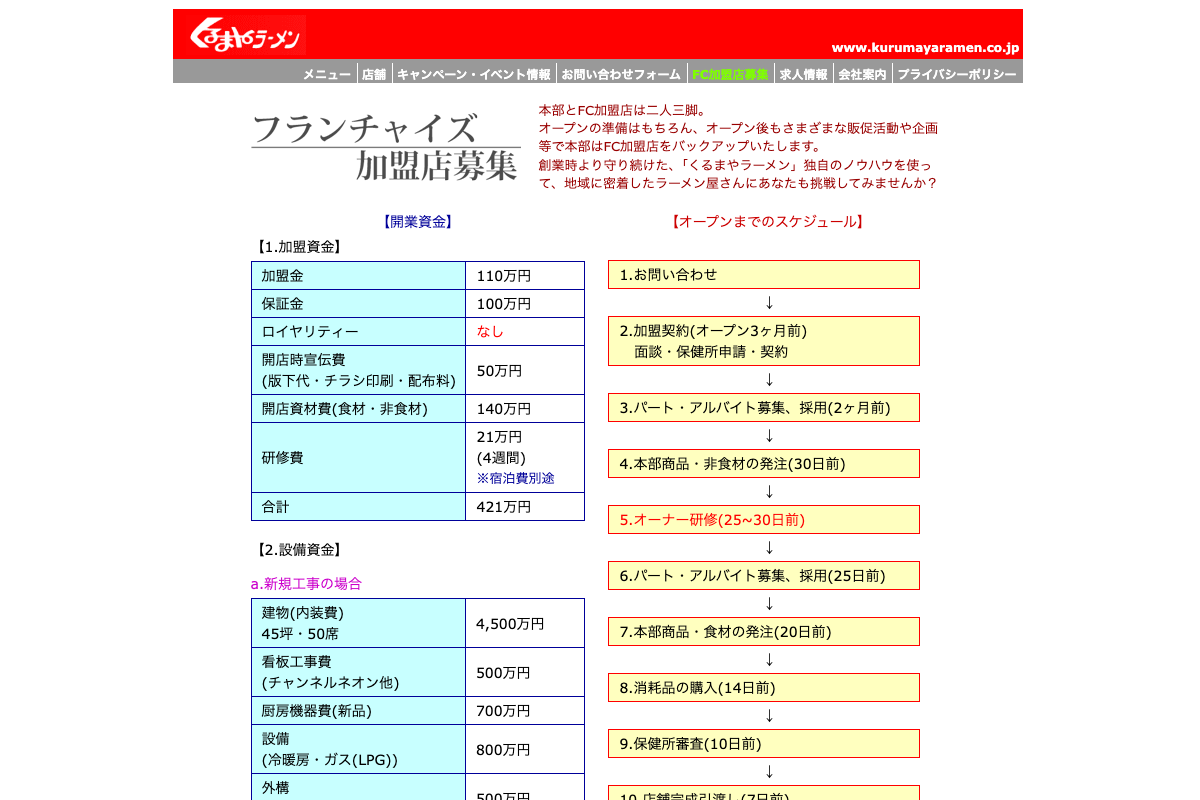Viewport: 1200px width, 800px height.
Task: Click step 6 パート・アルバイト募集(25日前)
Action: click(x=764, y=576)
